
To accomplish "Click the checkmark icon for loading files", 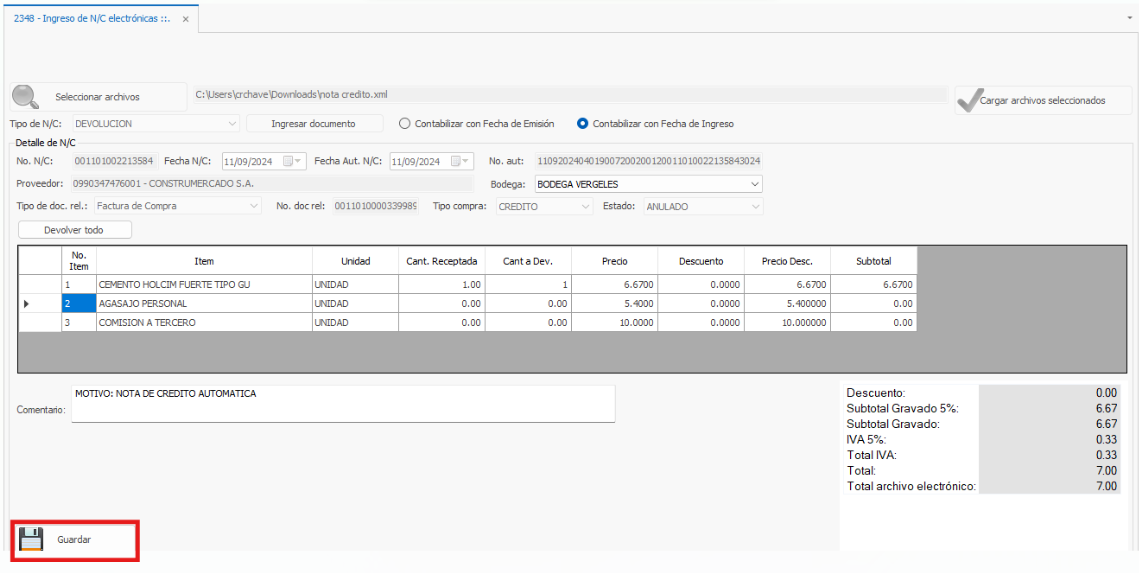I will [x=967, y=99].
